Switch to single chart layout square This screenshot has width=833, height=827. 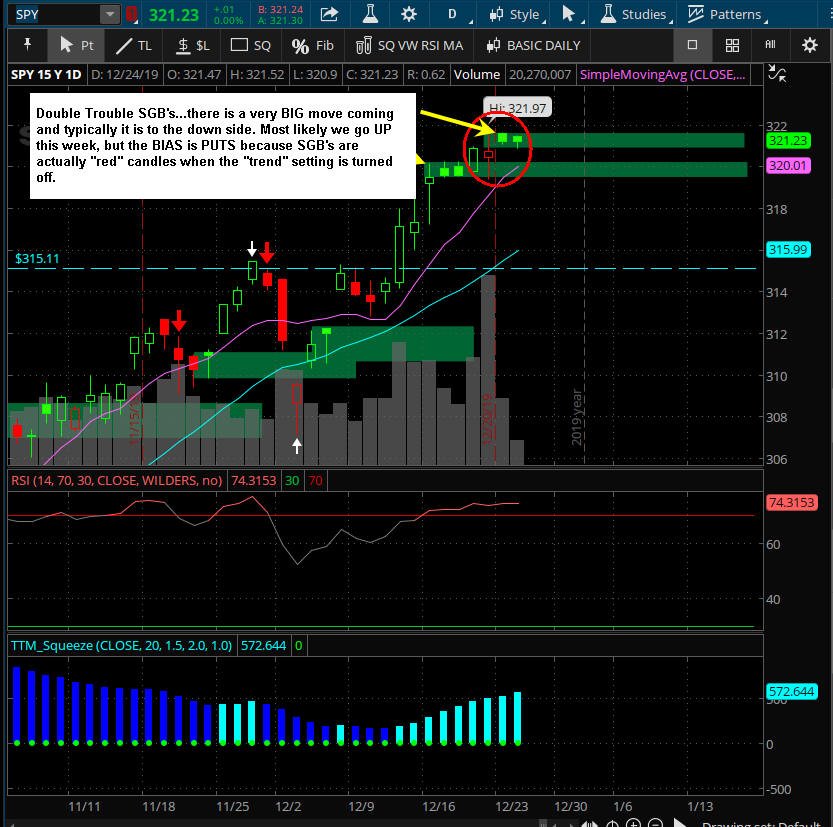point(692,45)
